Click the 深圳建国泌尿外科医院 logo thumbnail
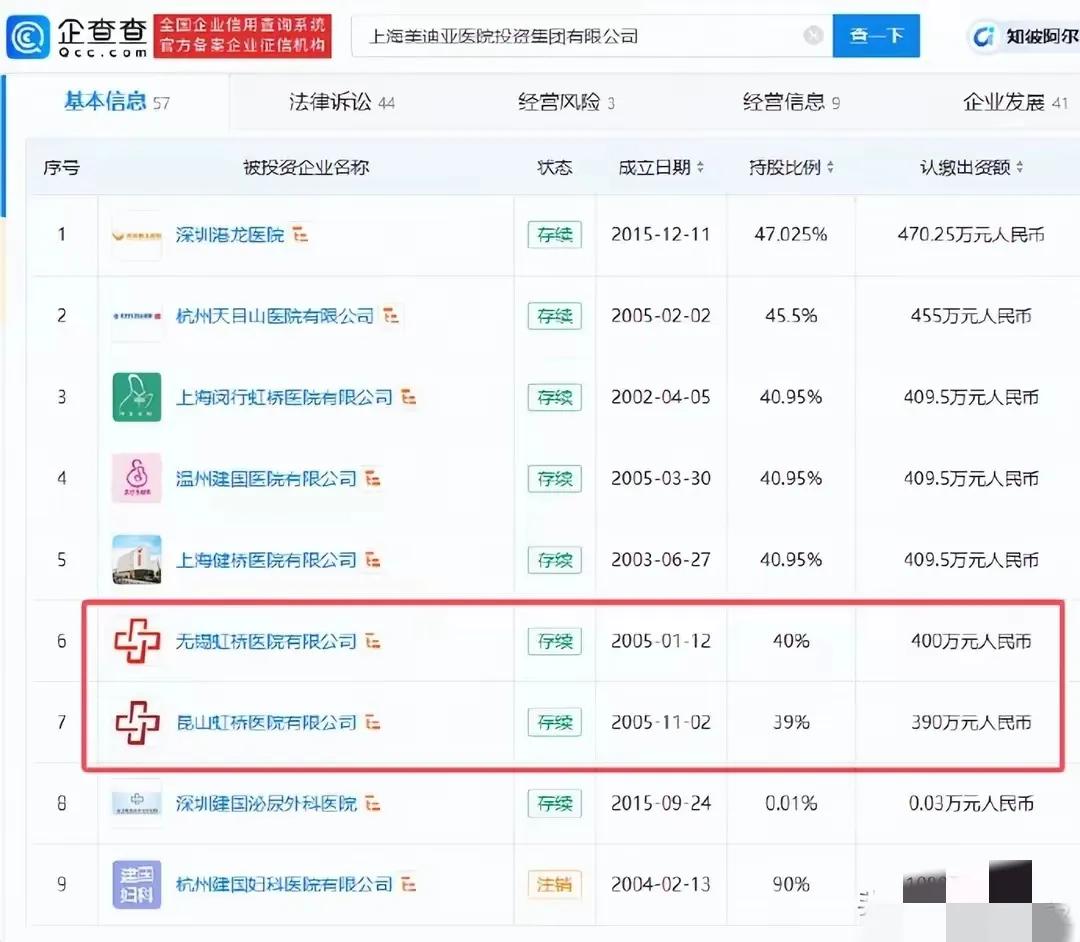This screenshot has width=1080, height=942. [x=136, y=804]
